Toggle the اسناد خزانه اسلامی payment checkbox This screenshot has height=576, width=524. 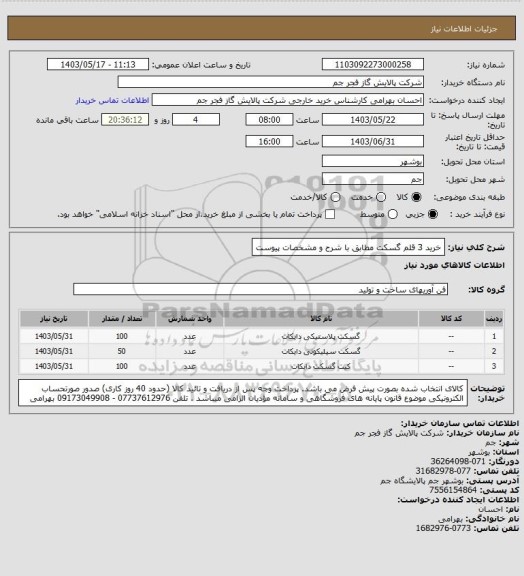(x=330, y=214)
